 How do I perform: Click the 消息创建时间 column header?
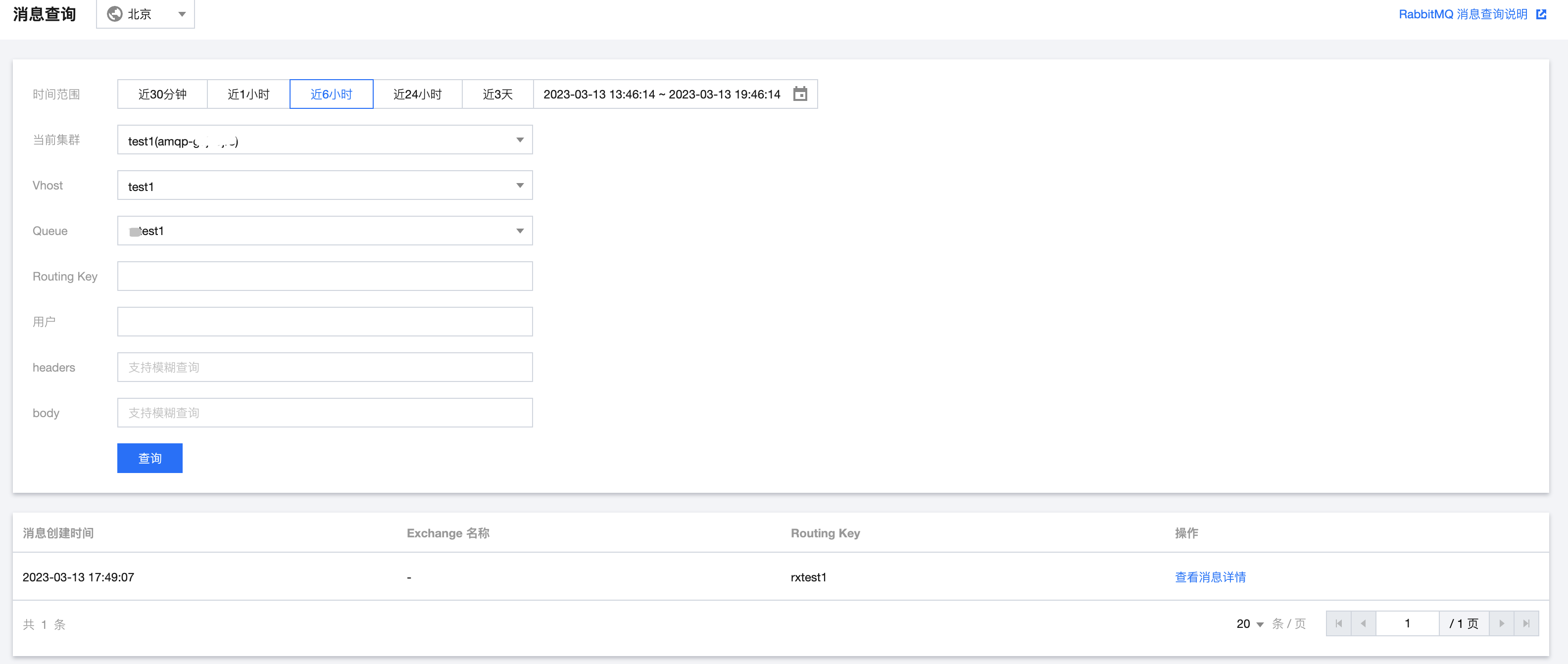pyautogui.click(x=58, y=533)
